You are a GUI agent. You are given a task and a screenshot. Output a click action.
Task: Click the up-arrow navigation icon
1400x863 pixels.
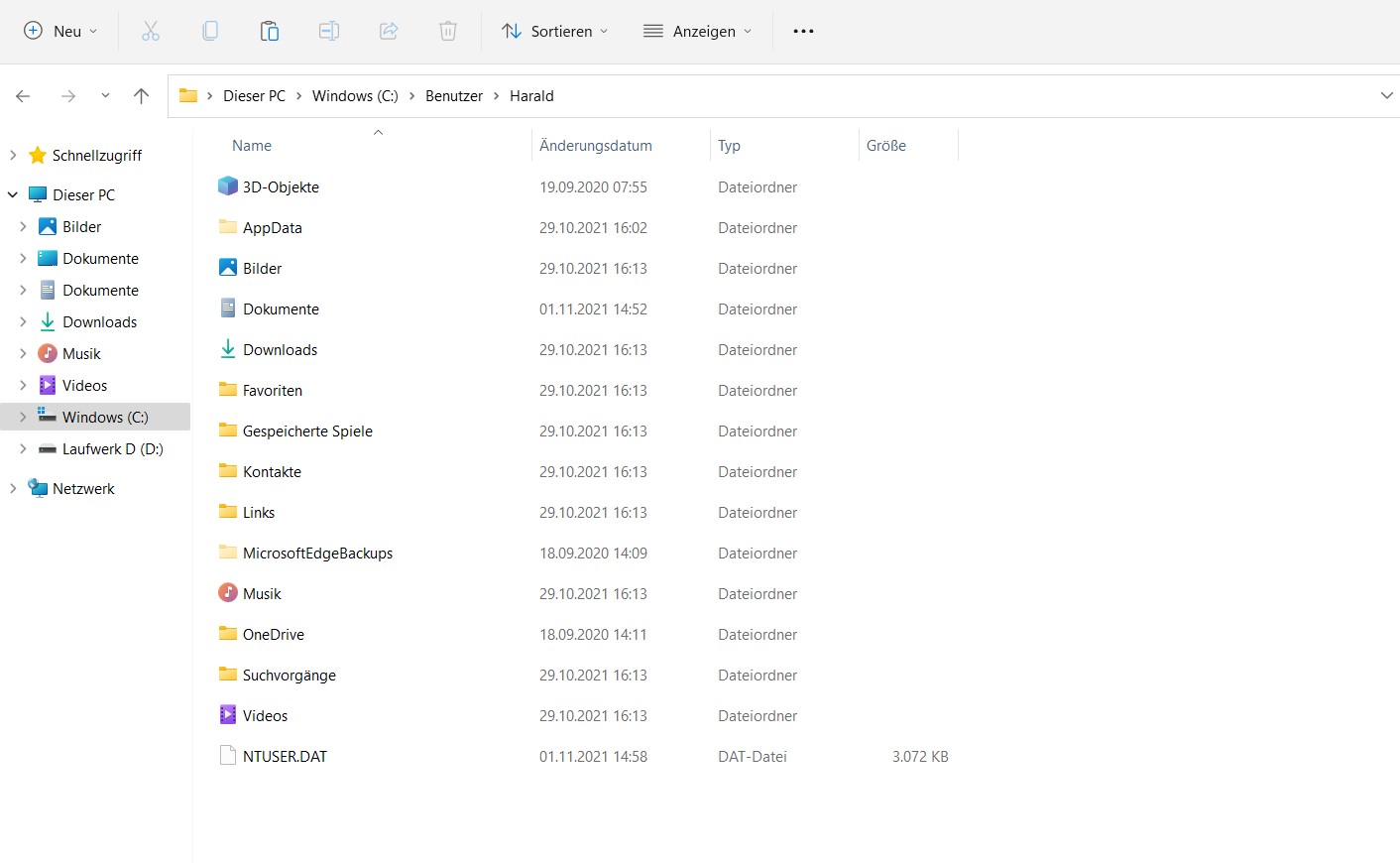click(141, 95)
